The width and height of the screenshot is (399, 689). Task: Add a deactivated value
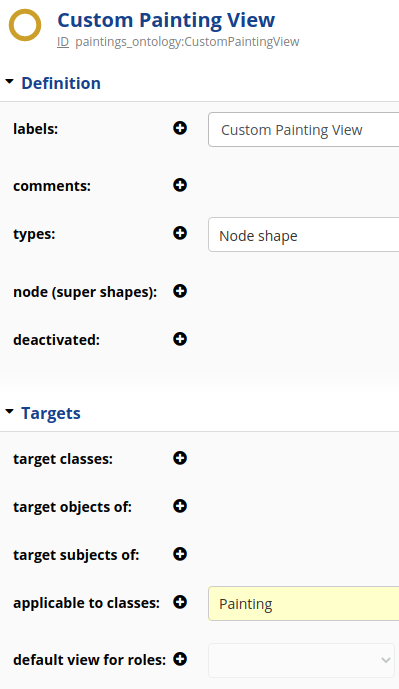click(x=180, y=339)
